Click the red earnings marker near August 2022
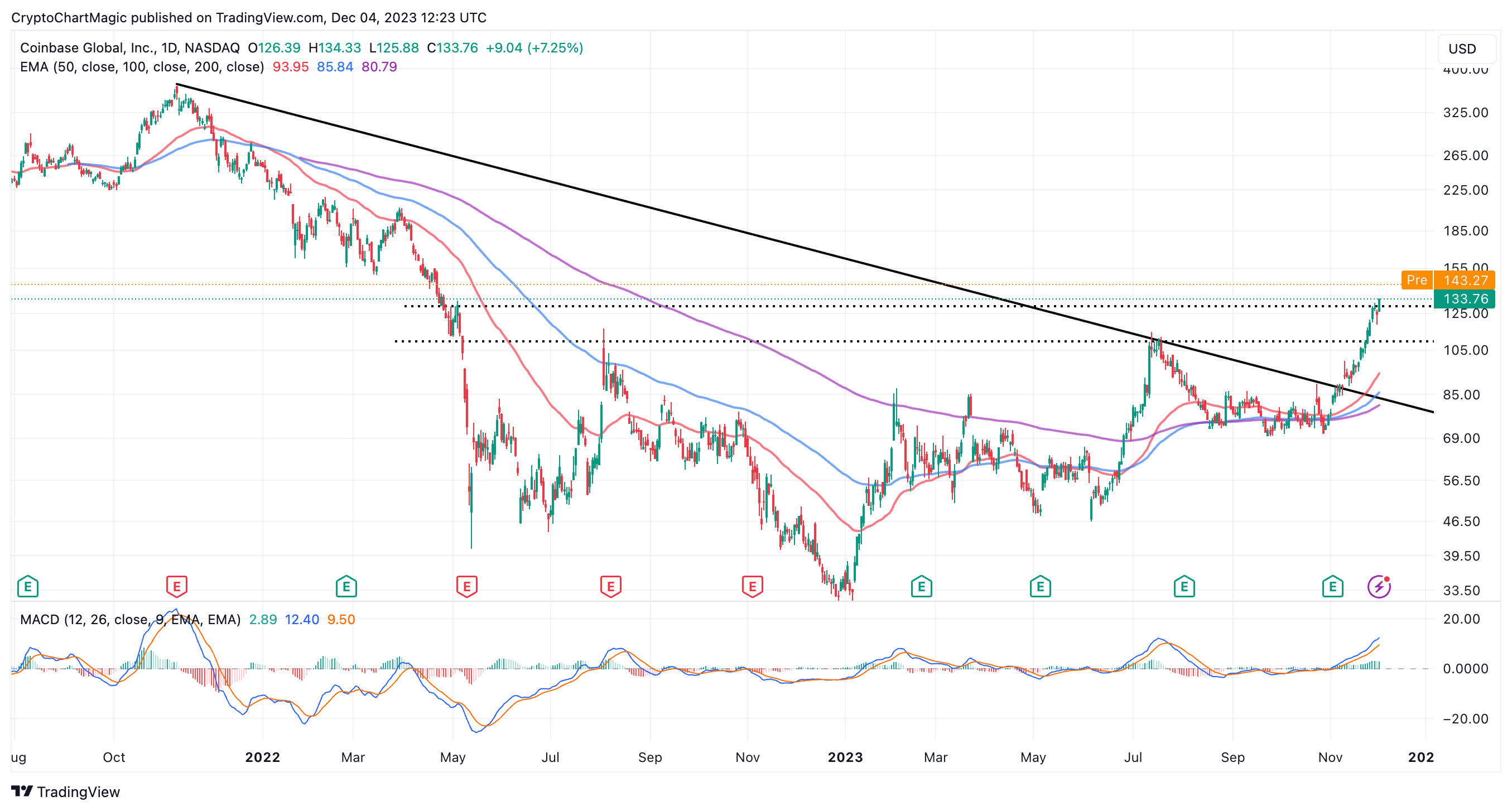1512x811 pixels. 611,586
